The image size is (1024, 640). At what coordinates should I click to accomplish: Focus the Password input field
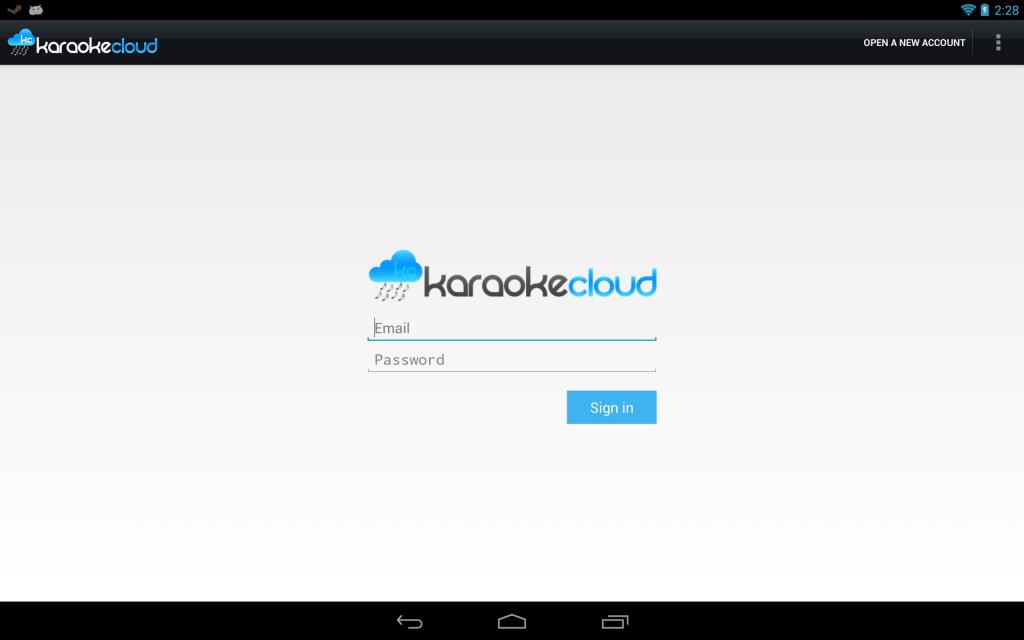tap(511, 360)
